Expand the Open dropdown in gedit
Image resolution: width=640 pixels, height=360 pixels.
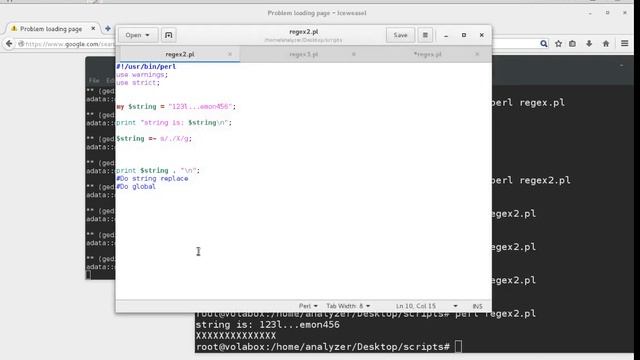click(138, 35)
